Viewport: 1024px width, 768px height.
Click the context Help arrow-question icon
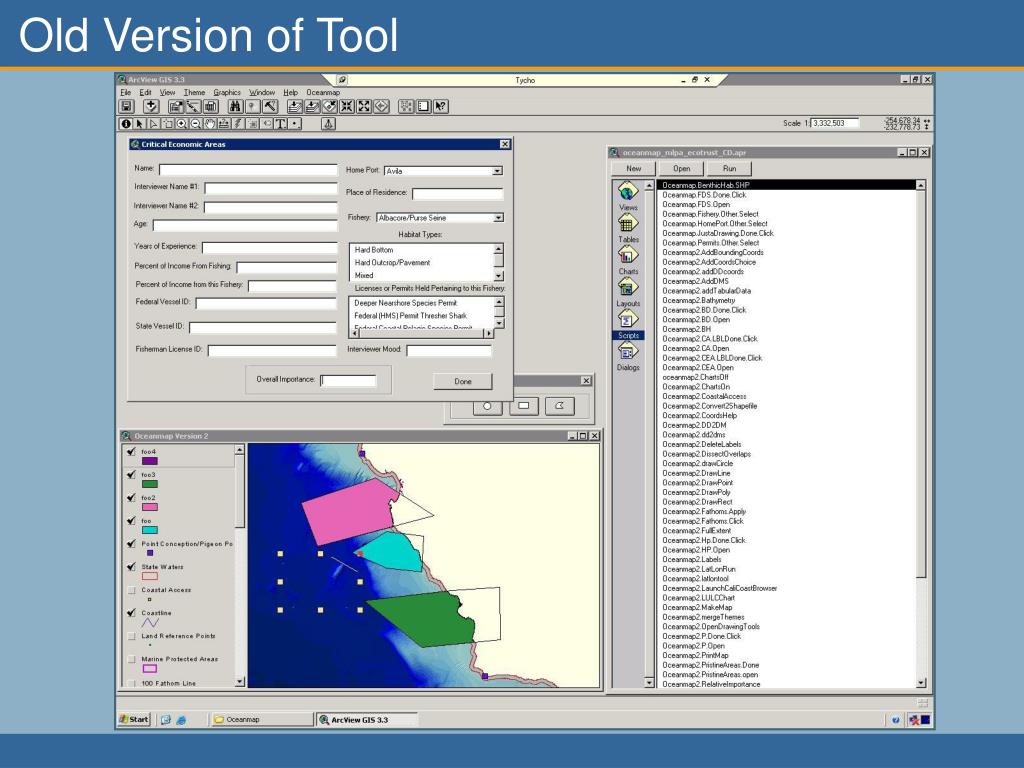click(441, 106)
